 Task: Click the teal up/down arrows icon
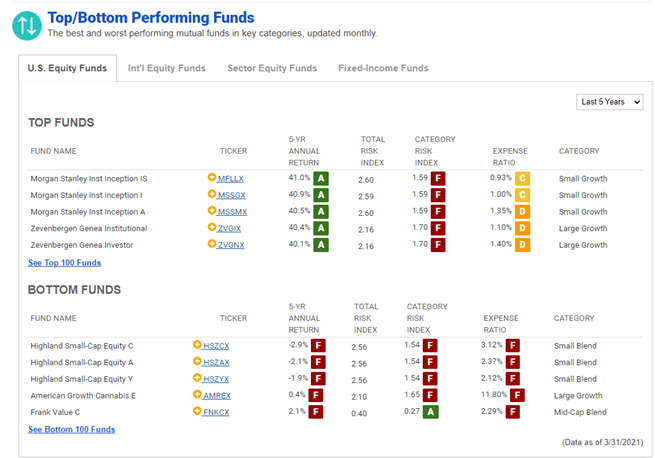point(27,25)
